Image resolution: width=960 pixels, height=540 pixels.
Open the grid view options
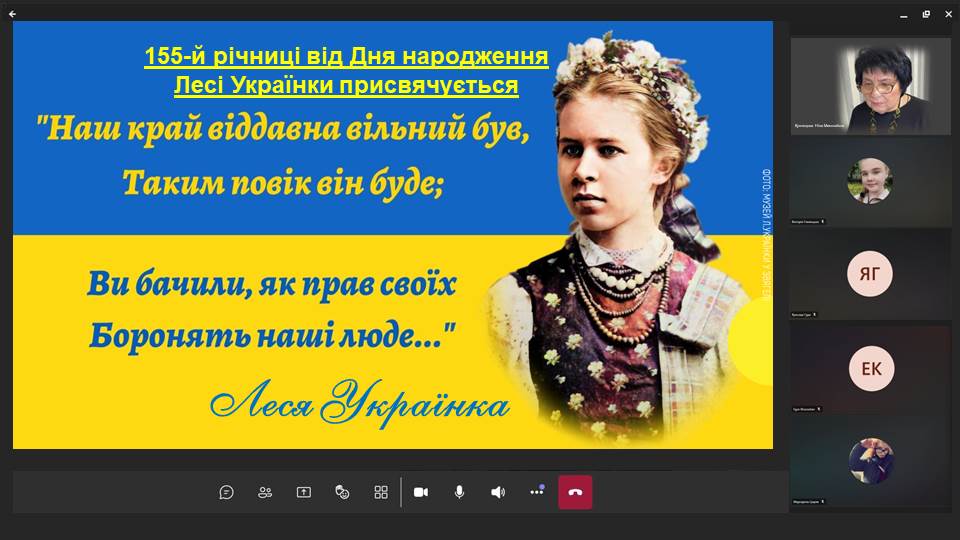[381, 492]
